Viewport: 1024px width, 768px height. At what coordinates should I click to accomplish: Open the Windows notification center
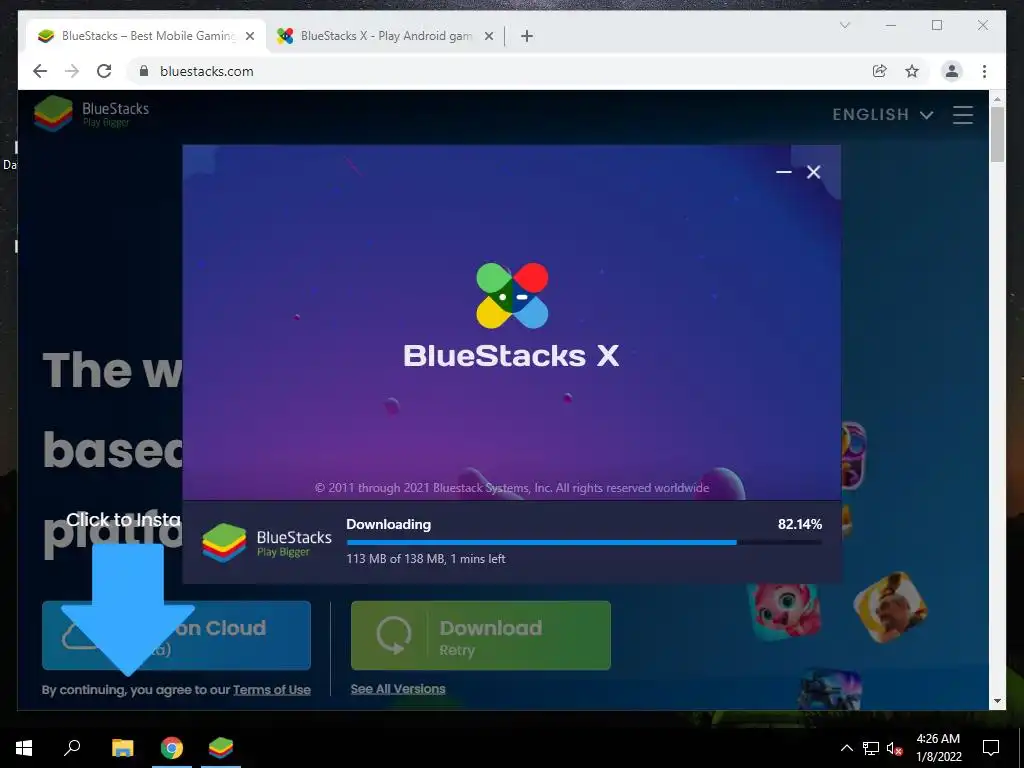[x=991, y=748]
